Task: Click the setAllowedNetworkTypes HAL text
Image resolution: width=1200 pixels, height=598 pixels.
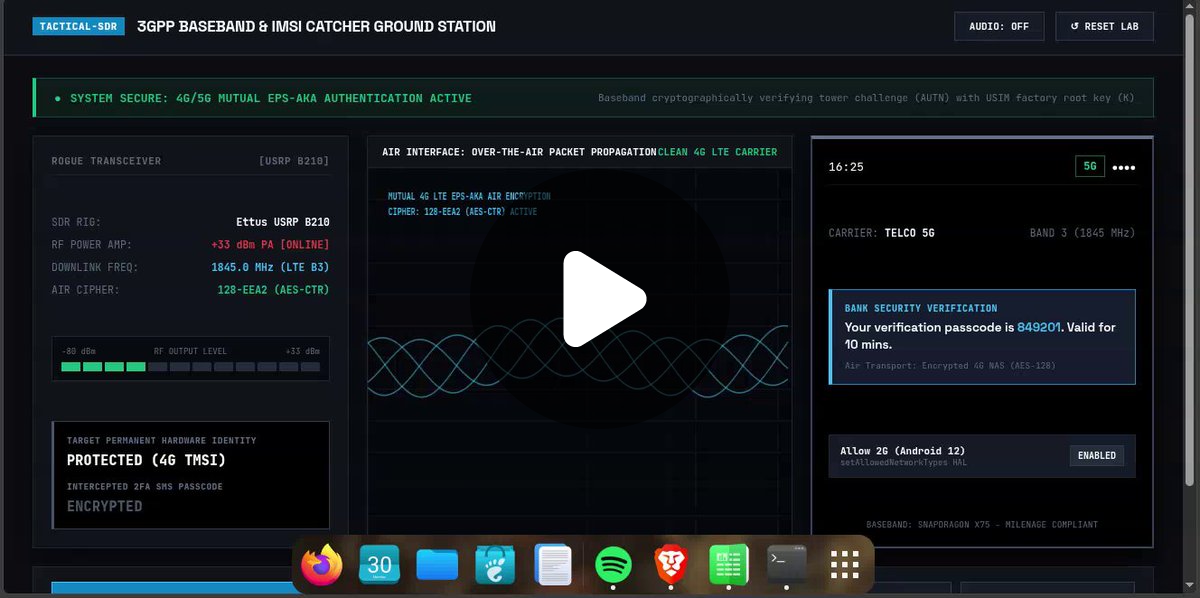Action: click(904, 463)
